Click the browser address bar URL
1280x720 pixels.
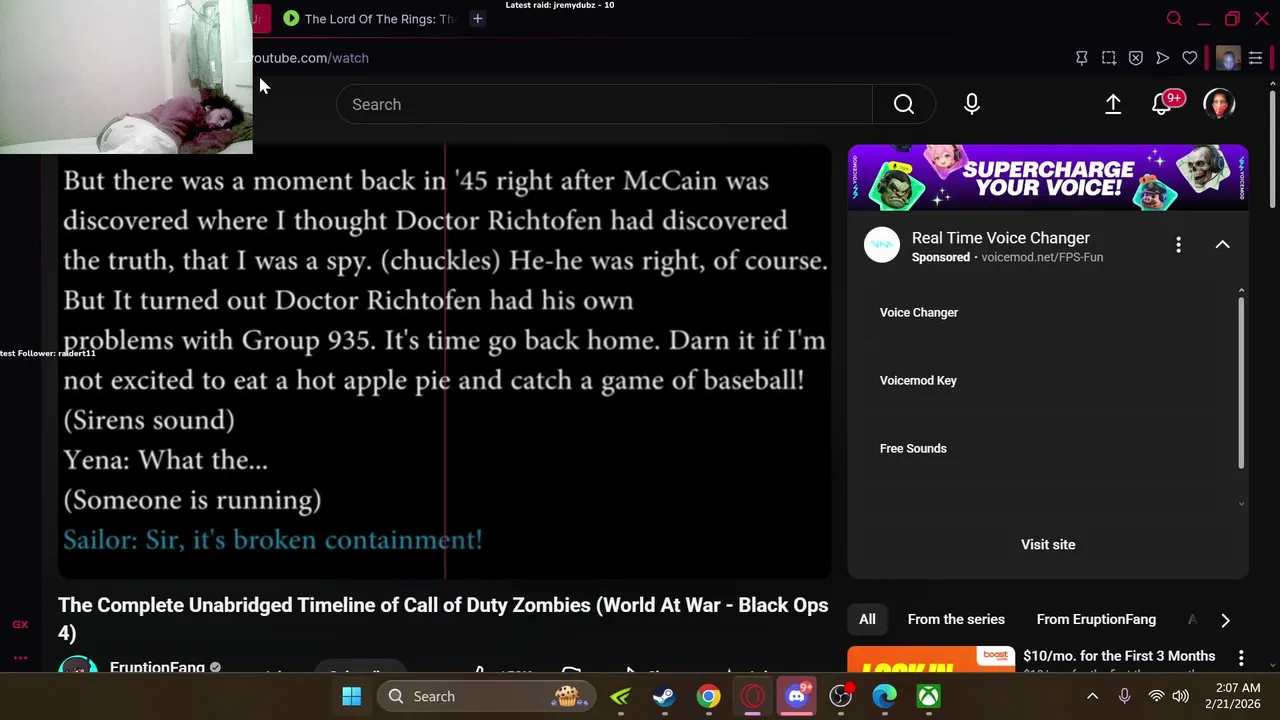310,58
